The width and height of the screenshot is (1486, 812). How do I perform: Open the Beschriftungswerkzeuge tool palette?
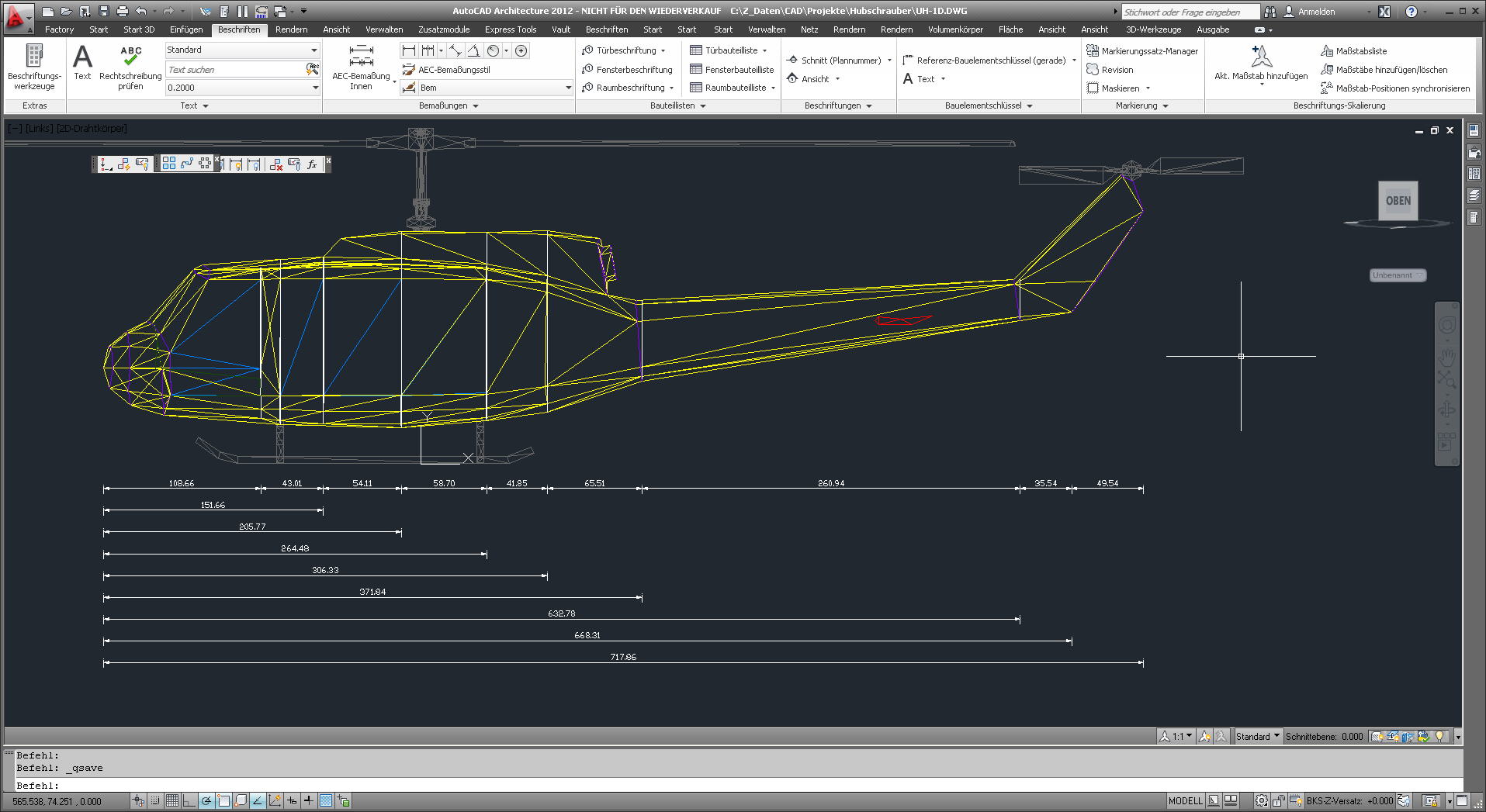click(x=34, y=66)
